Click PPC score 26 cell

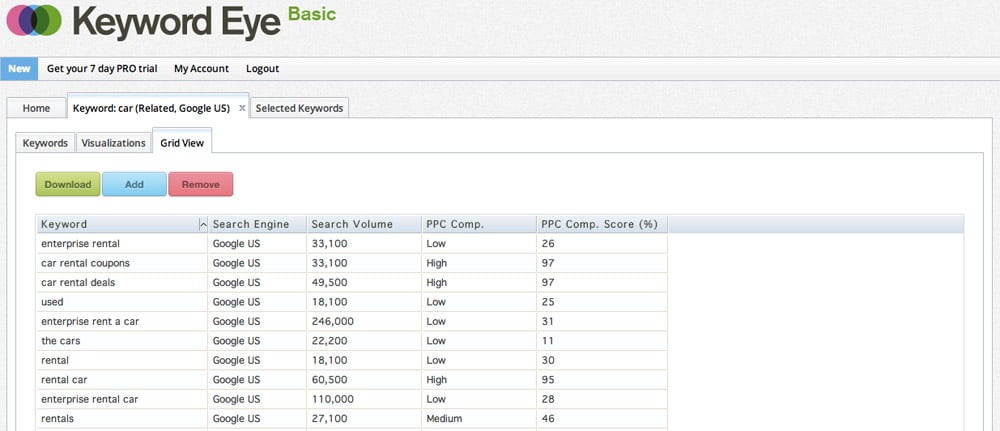[x=602, y=244]
